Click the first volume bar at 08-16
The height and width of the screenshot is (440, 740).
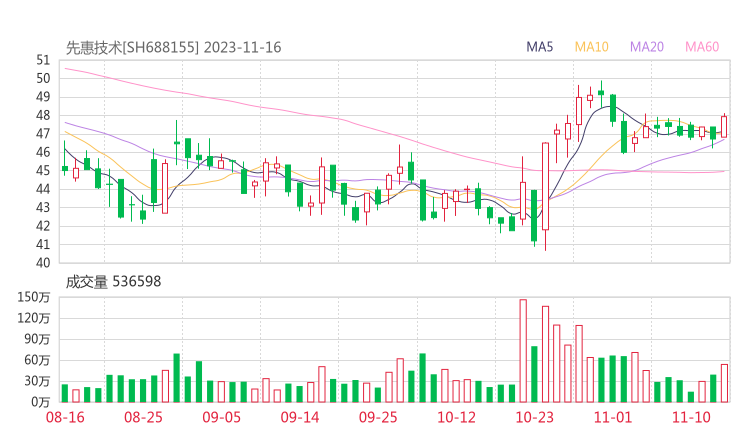click(x=65, y=393)
